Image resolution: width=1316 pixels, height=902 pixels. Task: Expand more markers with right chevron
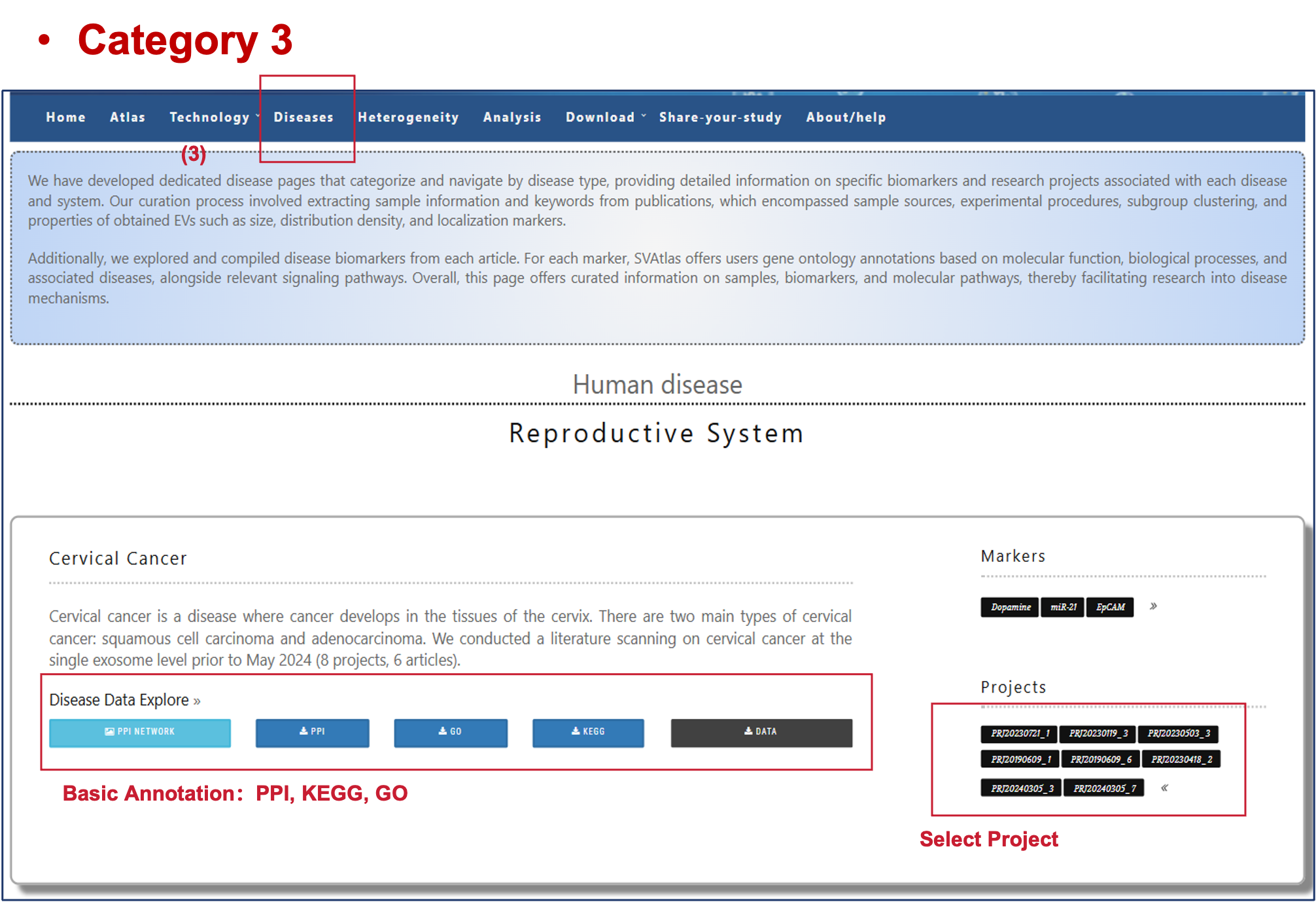[1153, 606]
